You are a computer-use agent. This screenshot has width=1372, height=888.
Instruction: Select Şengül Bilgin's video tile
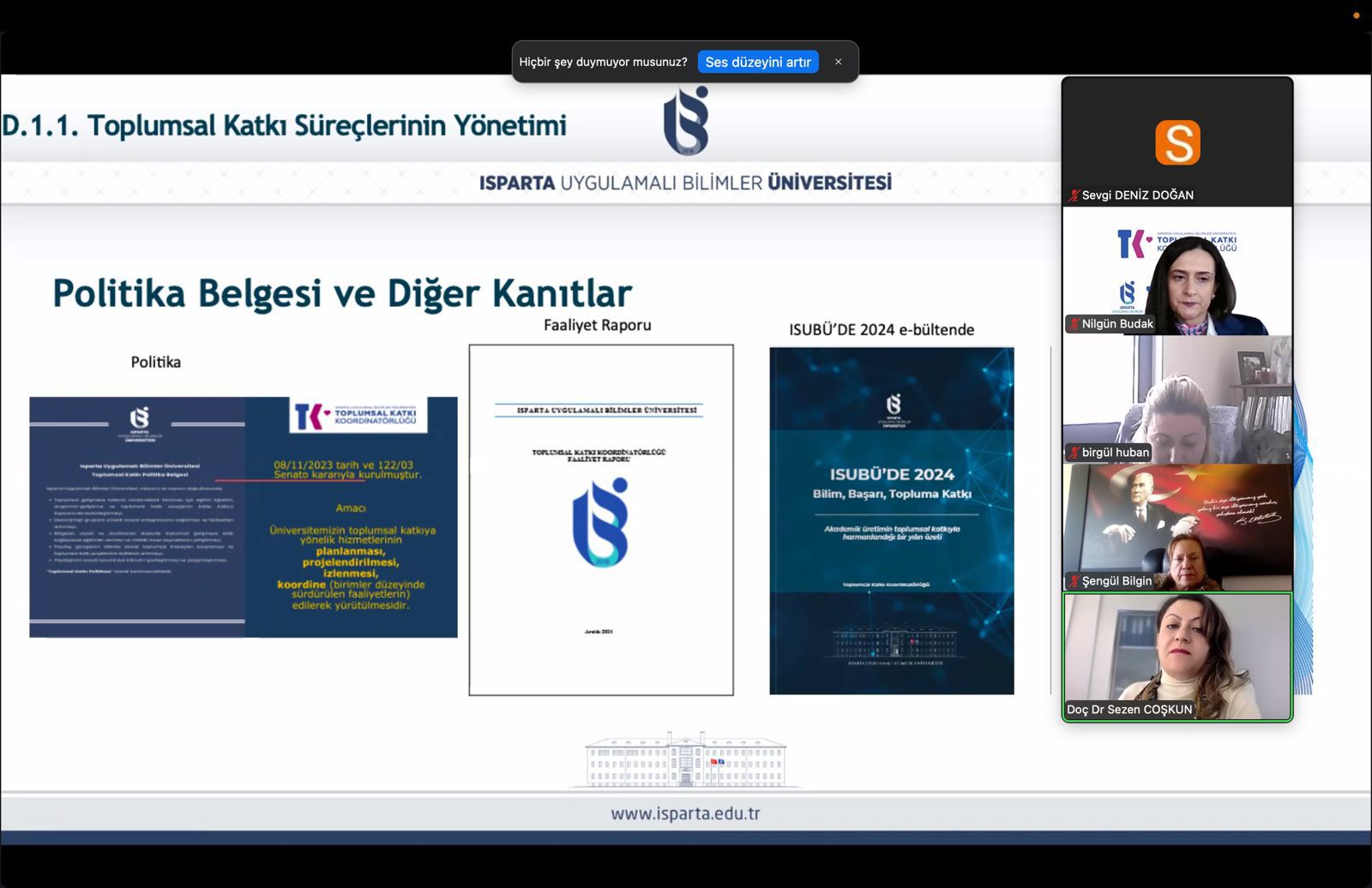tap(1177, 528)
